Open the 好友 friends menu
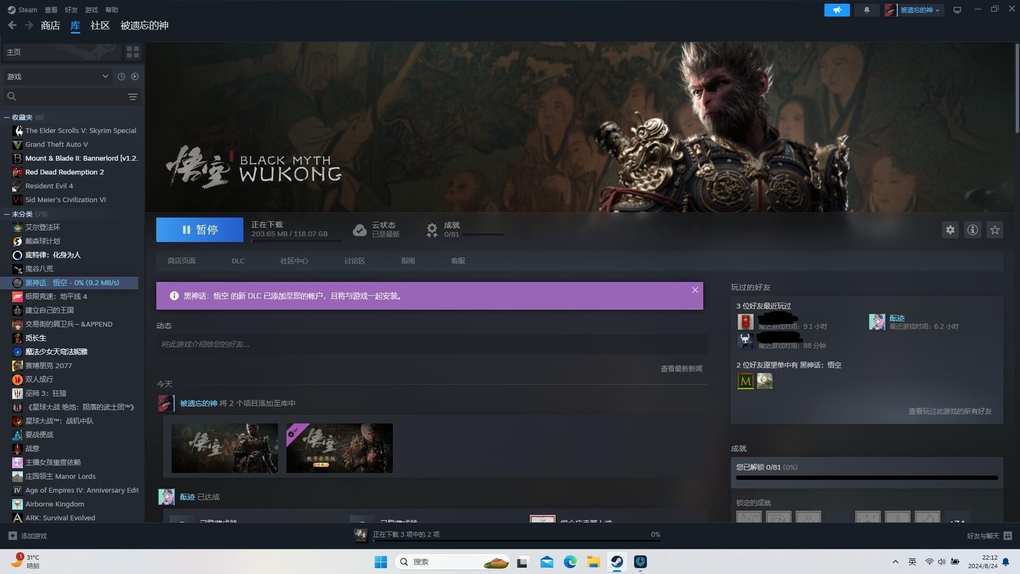The width and height of the screenshot is (1020, 574). [x=72, y=10]
